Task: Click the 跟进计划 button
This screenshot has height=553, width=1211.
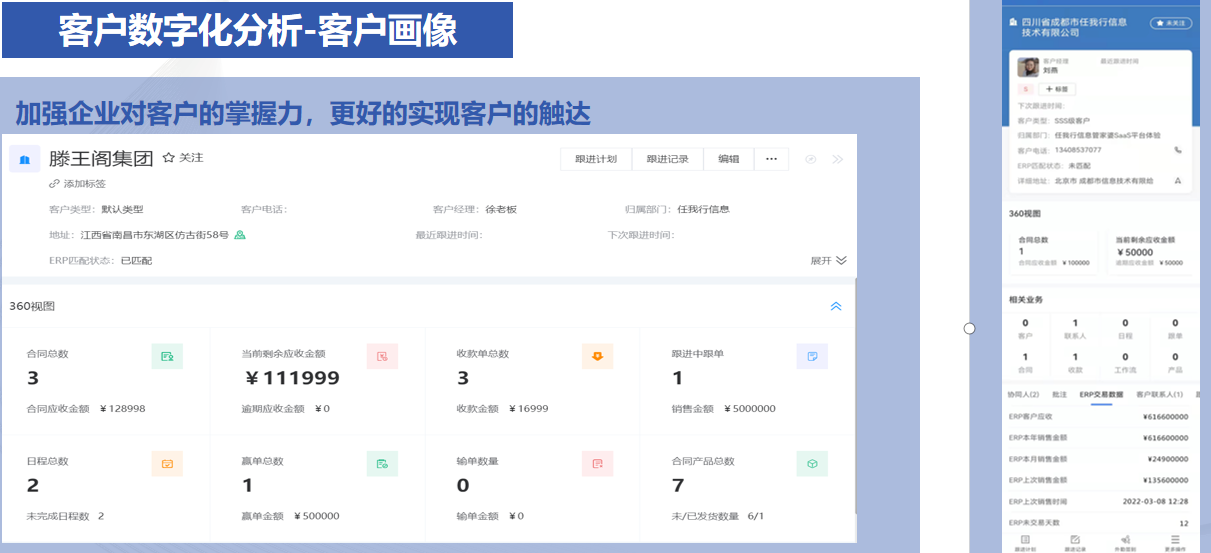Action: (x=596, y=159)
